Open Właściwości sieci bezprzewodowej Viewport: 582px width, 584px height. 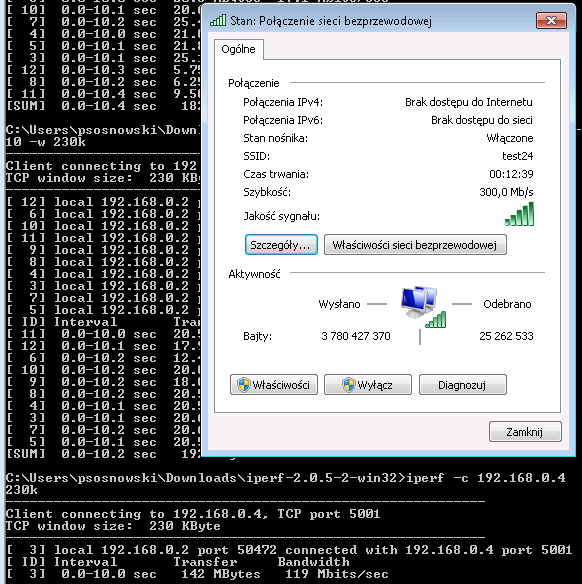click(415, 245)
